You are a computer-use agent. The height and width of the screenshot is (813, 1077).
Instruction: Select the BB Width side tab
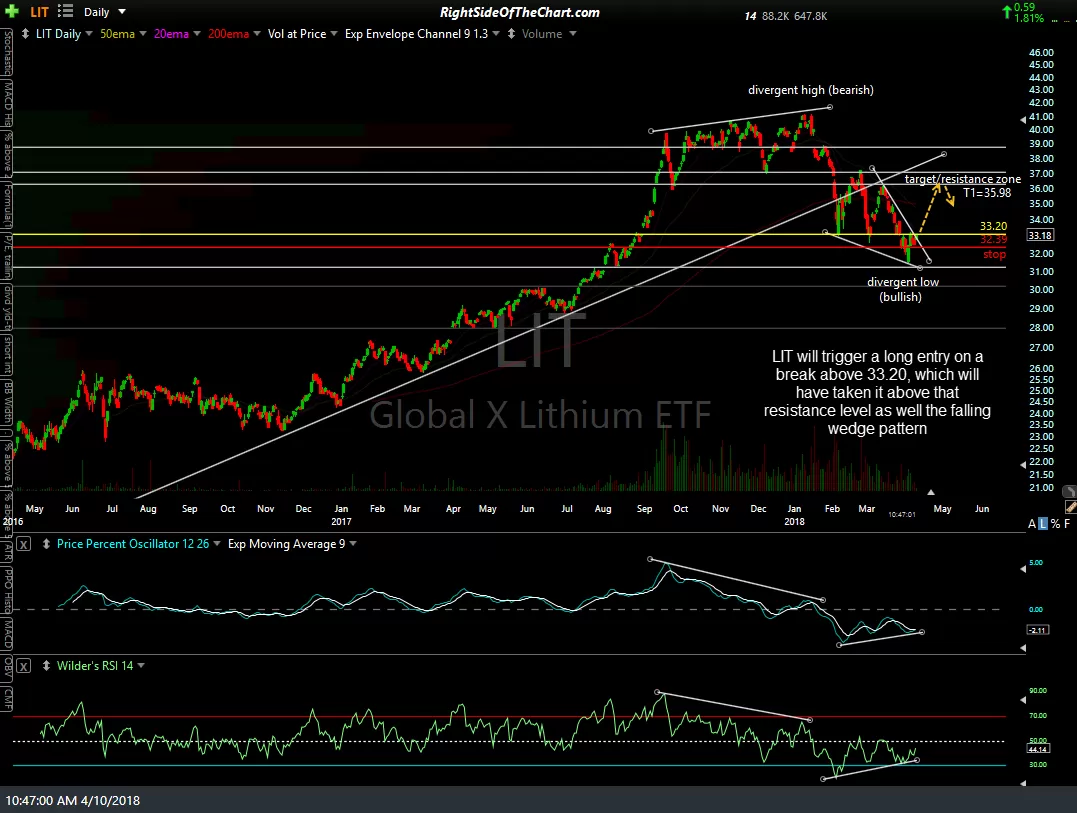[7, 404]
